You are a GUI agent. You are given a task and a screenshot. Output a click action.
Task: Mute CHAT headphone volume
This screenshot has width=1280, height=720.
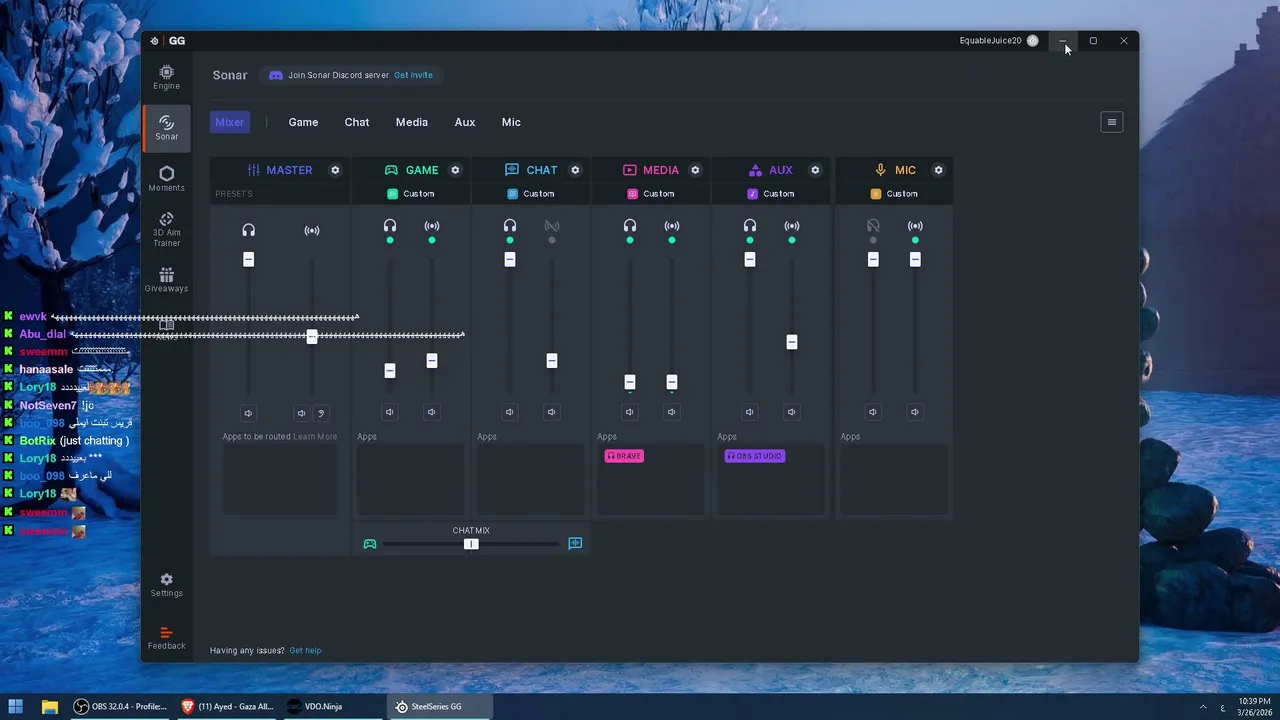point(510,412)
